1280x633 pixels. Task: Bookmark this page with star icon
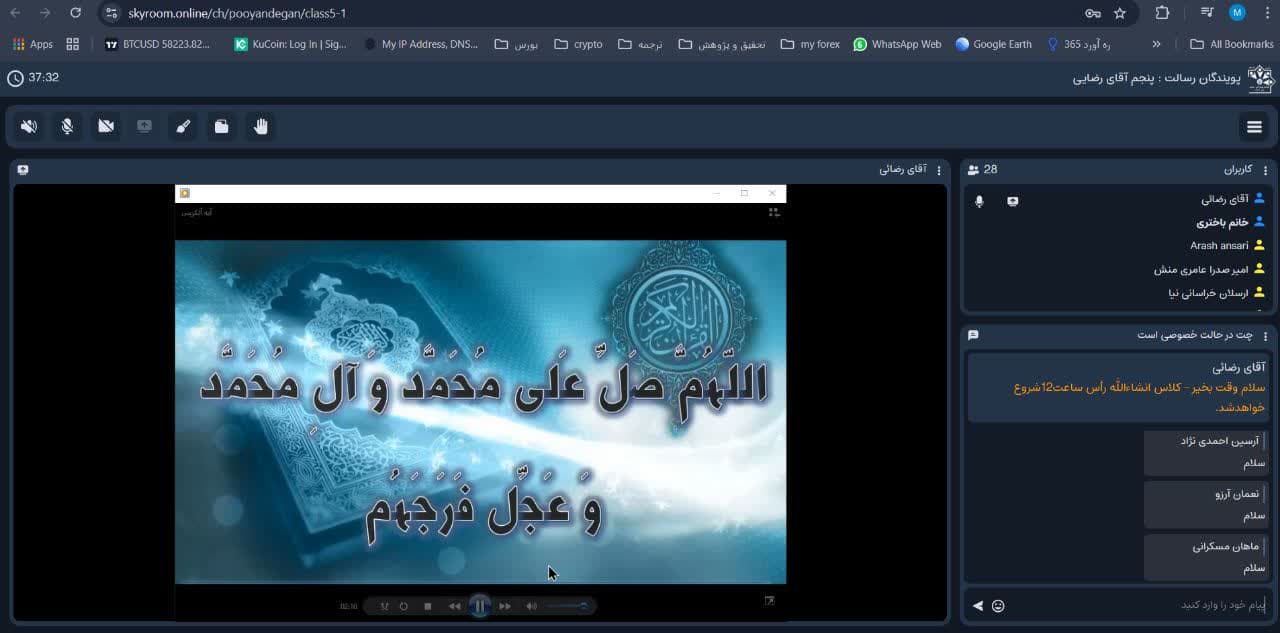pyautogui.click(x=1120, y=13)
